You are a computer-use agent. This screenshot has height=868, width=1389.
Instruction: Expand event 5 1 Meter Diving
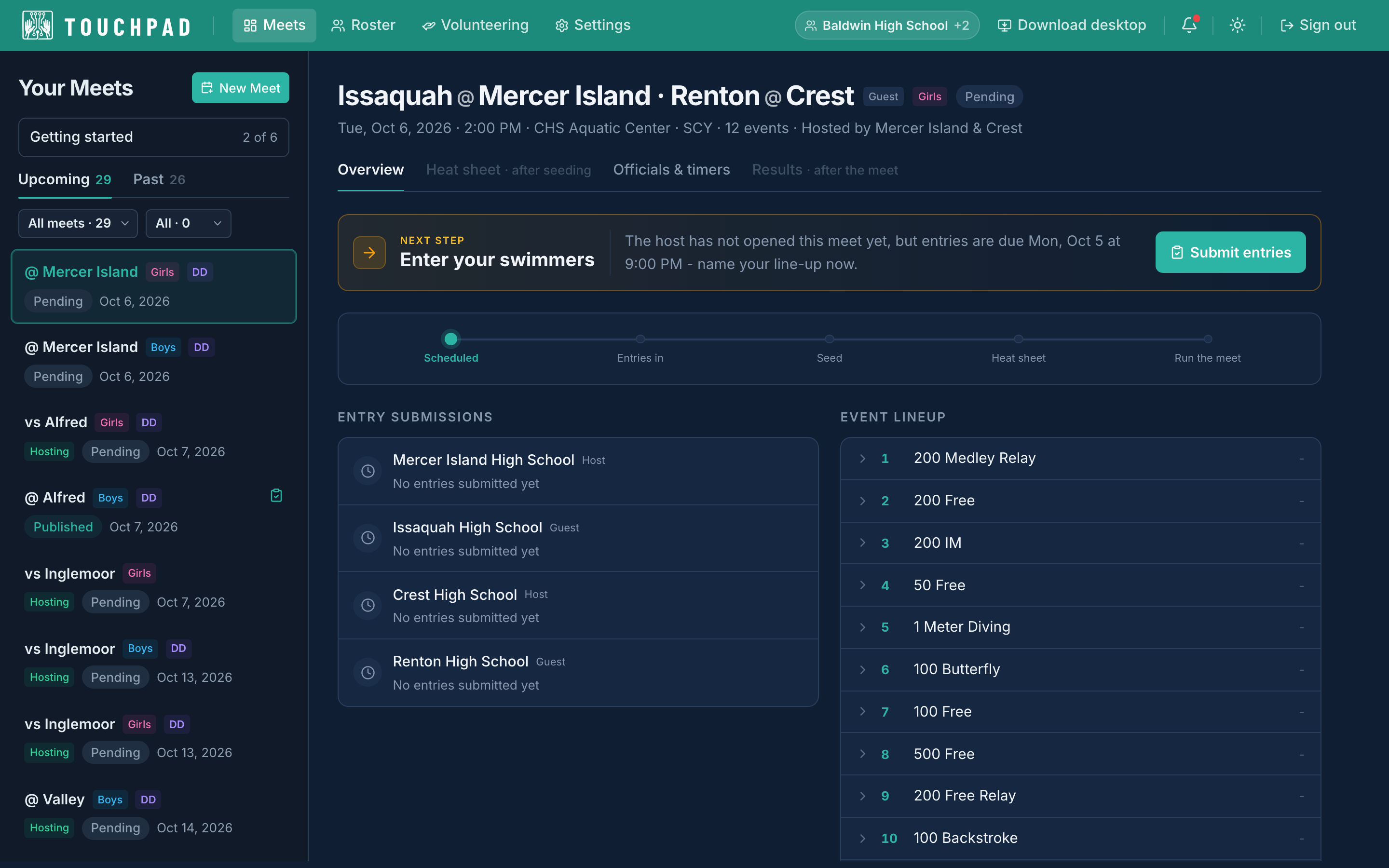pos(1080,627)
